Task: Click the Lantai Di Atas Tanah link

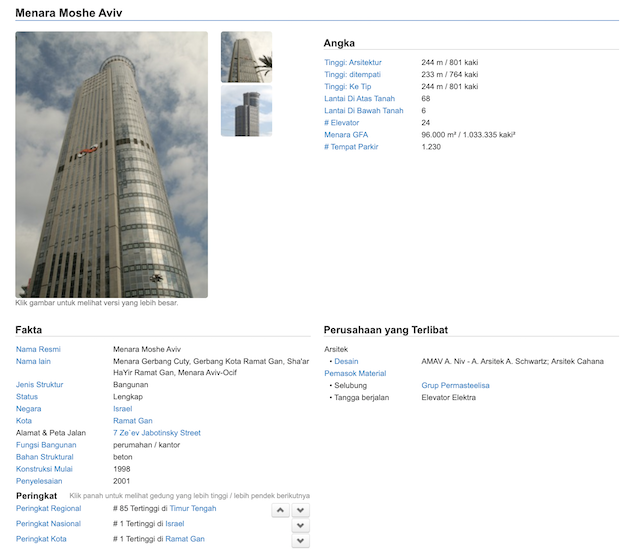Action: coord(359,98)
